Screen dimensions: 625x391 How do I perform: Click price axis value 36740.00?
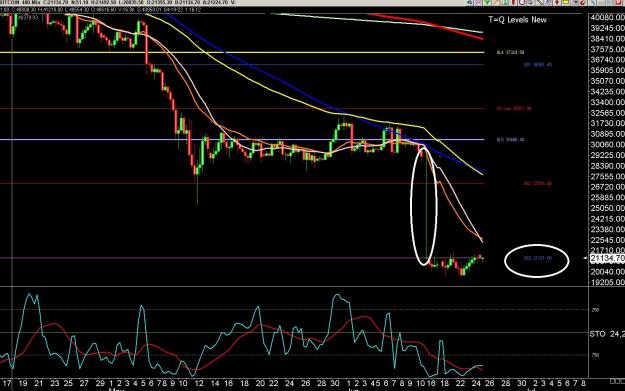click(x=607, y=60)
